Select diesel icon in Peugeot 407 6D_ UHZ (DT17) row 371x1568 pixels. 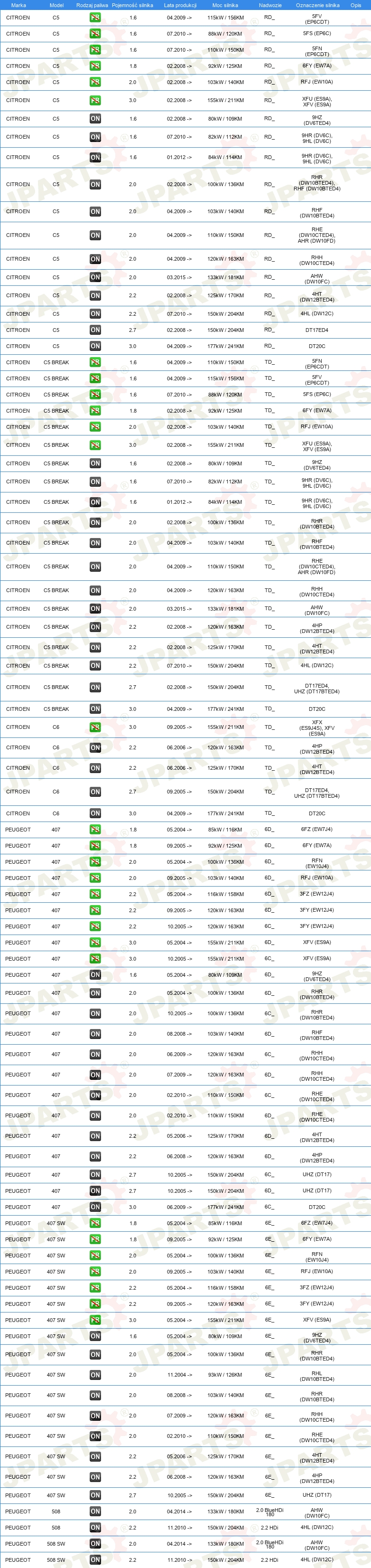coord(95,1191)
